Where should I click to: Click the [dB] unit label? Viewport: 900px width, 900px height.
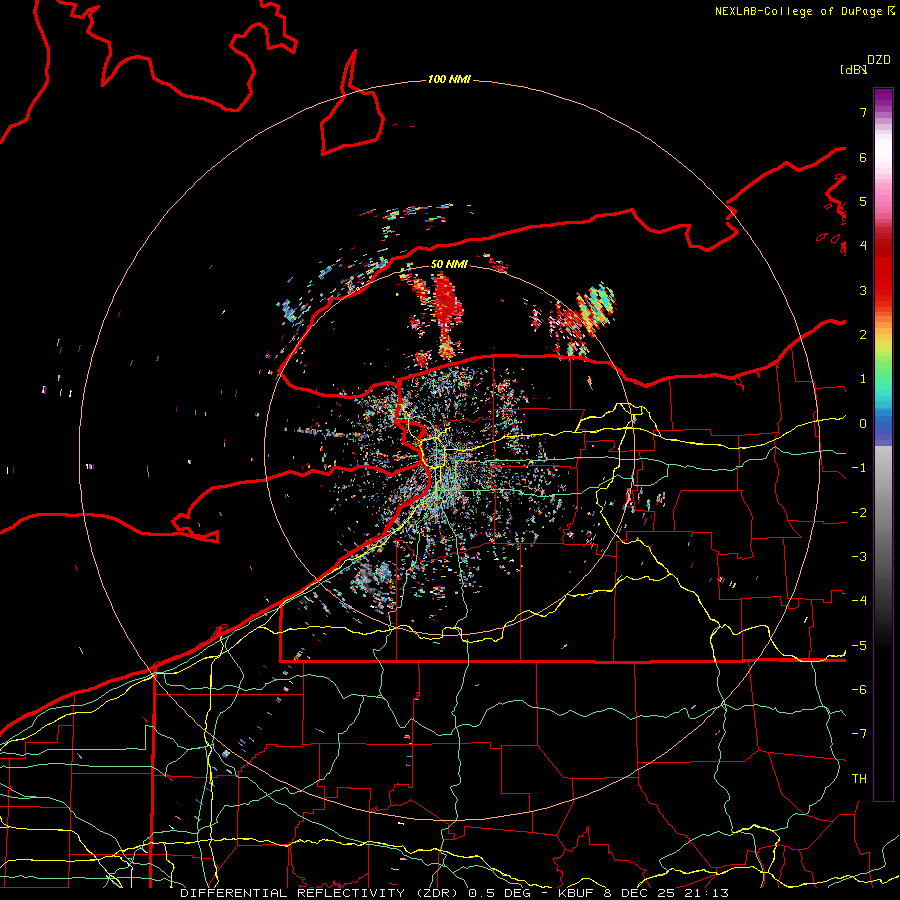[x=854, y=70]
